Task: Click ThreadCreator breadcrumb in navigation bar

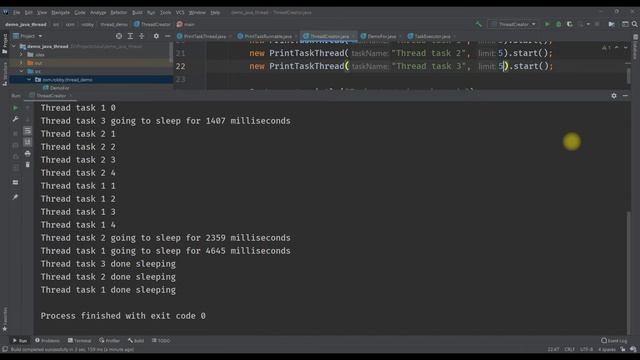Action: (x=152, y=24)
